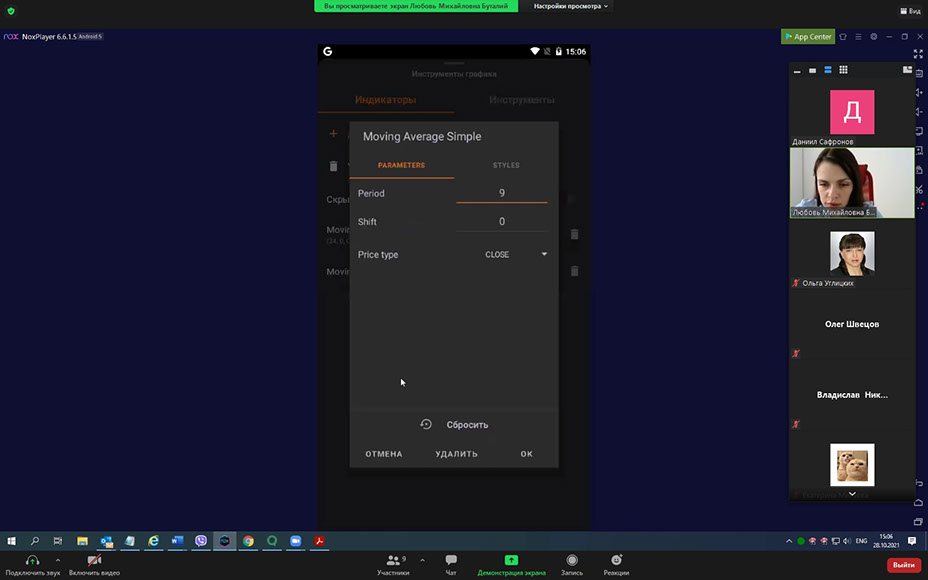The width and height of the screenshot is (928, 580).
Task: Click the Участники participants icon
Action: 393,561
